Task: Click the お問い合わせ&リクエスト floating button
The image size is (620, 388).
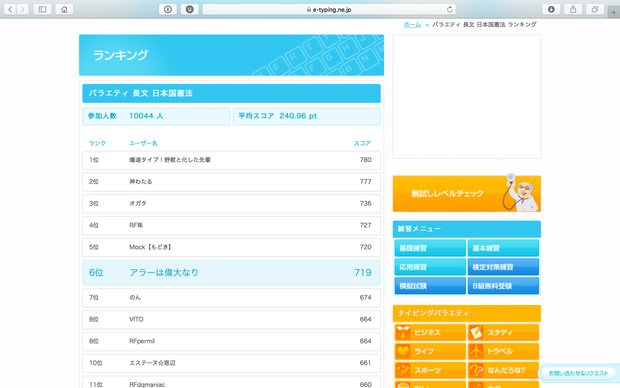Action: point(578,373)
